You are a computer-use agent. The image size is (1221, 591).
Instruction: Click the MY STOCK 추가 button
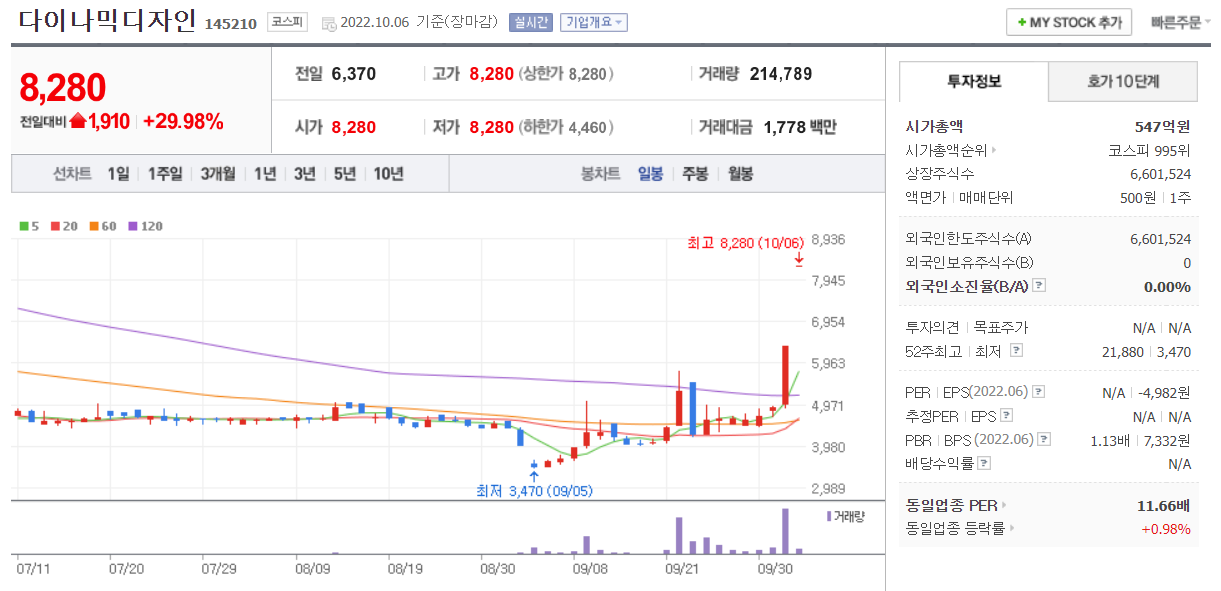(x=1069, y=22)
